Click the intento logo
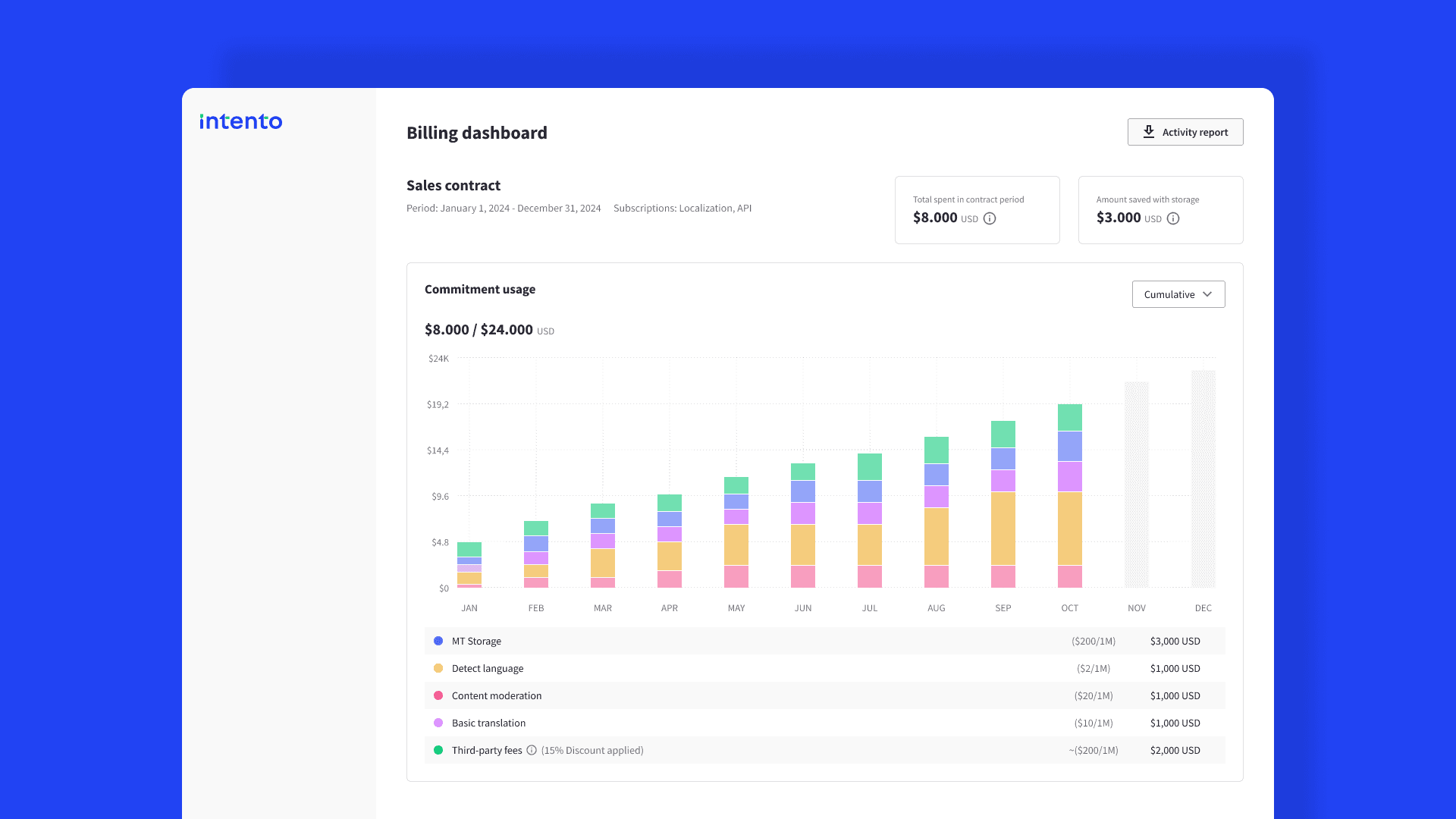 [240, 121]
